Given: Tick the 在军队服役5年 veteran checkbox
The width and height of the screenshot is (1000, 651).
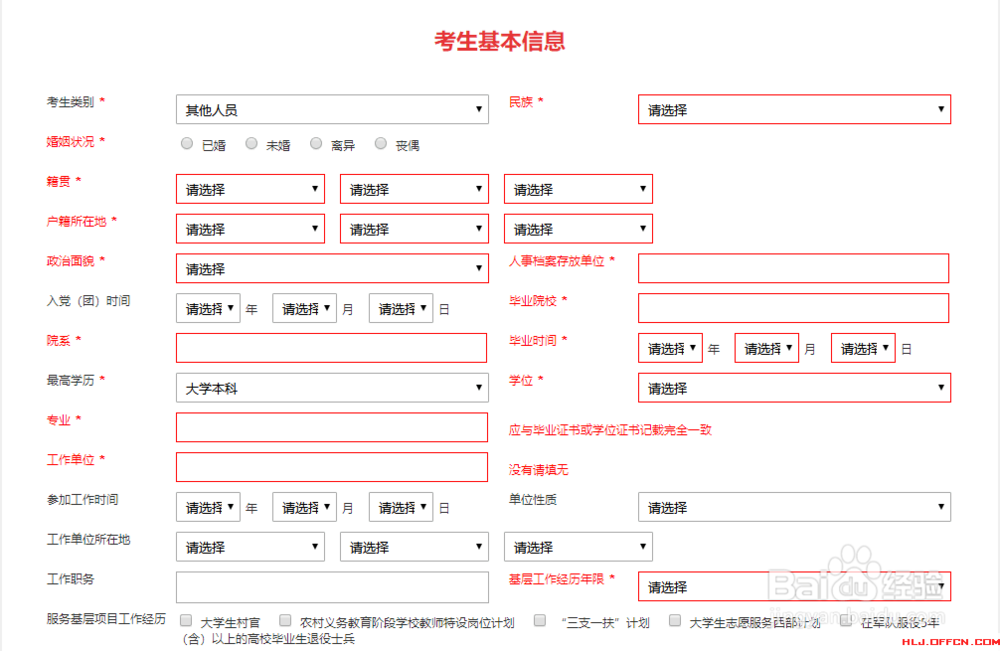Looking at the screenshot, I should click(x=845, y=620).
